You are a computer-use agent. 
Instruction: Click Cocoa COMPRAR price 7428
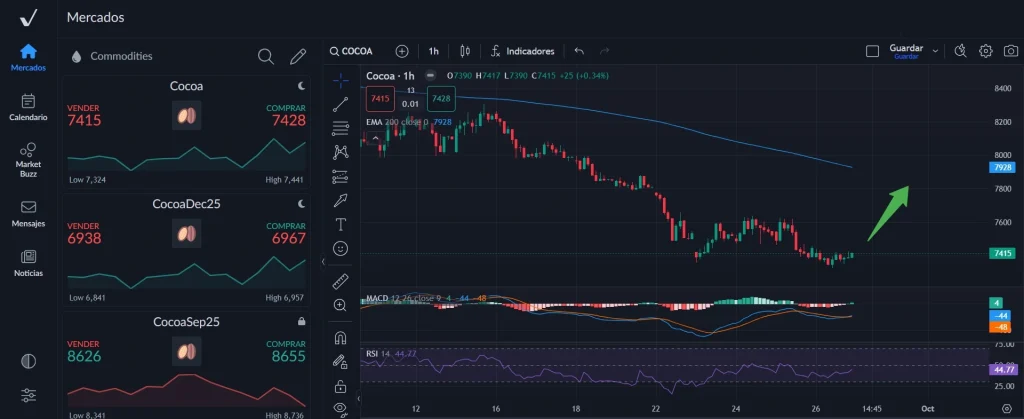point(288,120)
